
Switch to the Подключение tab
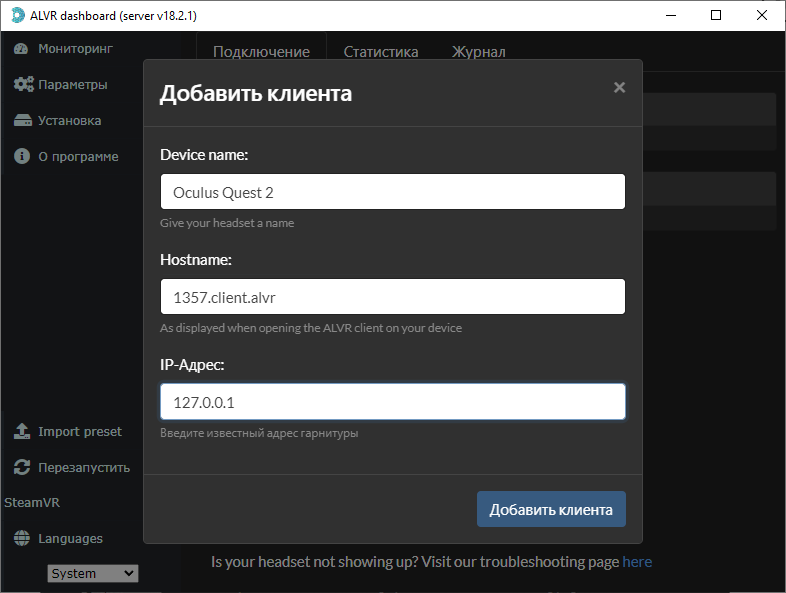click(261, 52)
